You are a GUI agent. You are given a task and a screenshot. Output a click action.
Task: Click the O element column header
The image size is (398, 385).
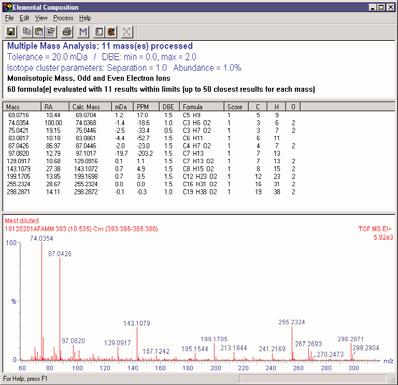[293, 107]
